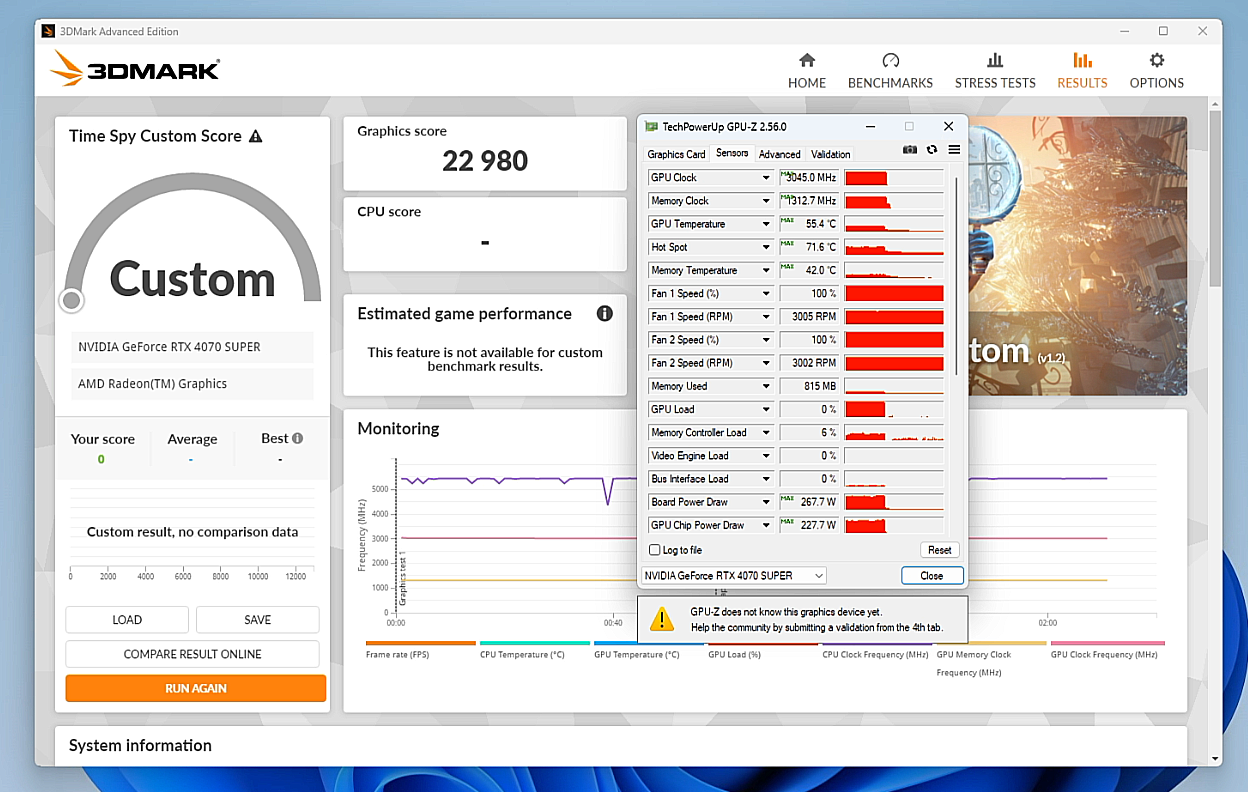The height and width of the screenshot is (792, 1248).
Task: Expand the Board Power Draw dropdown
Action: click(766, 502)
